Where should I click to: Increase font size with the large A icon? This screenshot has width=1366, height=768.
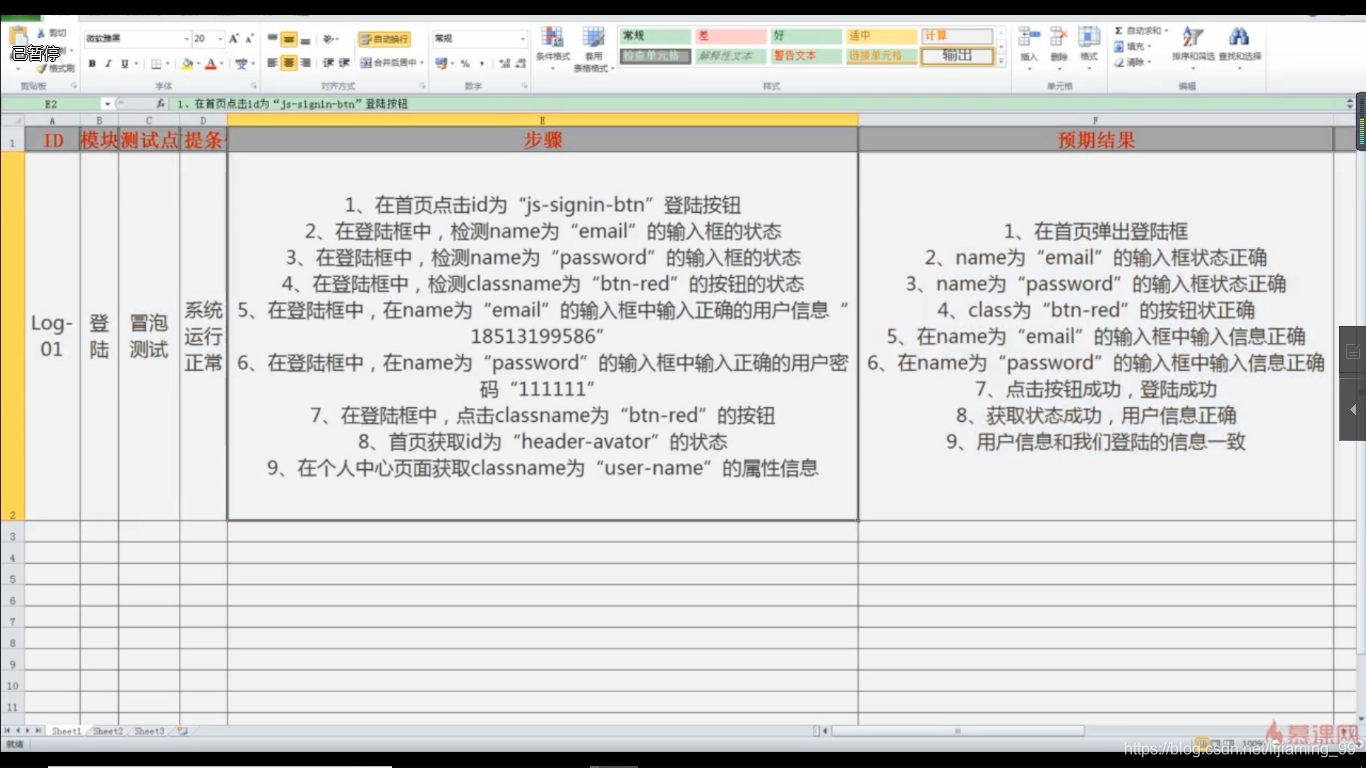pos(234,38)
